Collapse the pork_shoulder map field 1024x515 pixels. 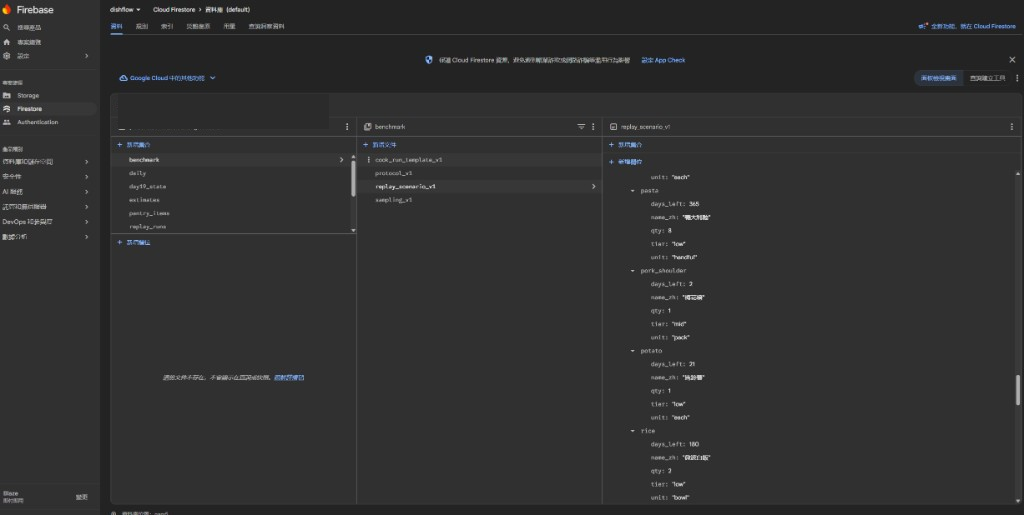click(632, 270)
